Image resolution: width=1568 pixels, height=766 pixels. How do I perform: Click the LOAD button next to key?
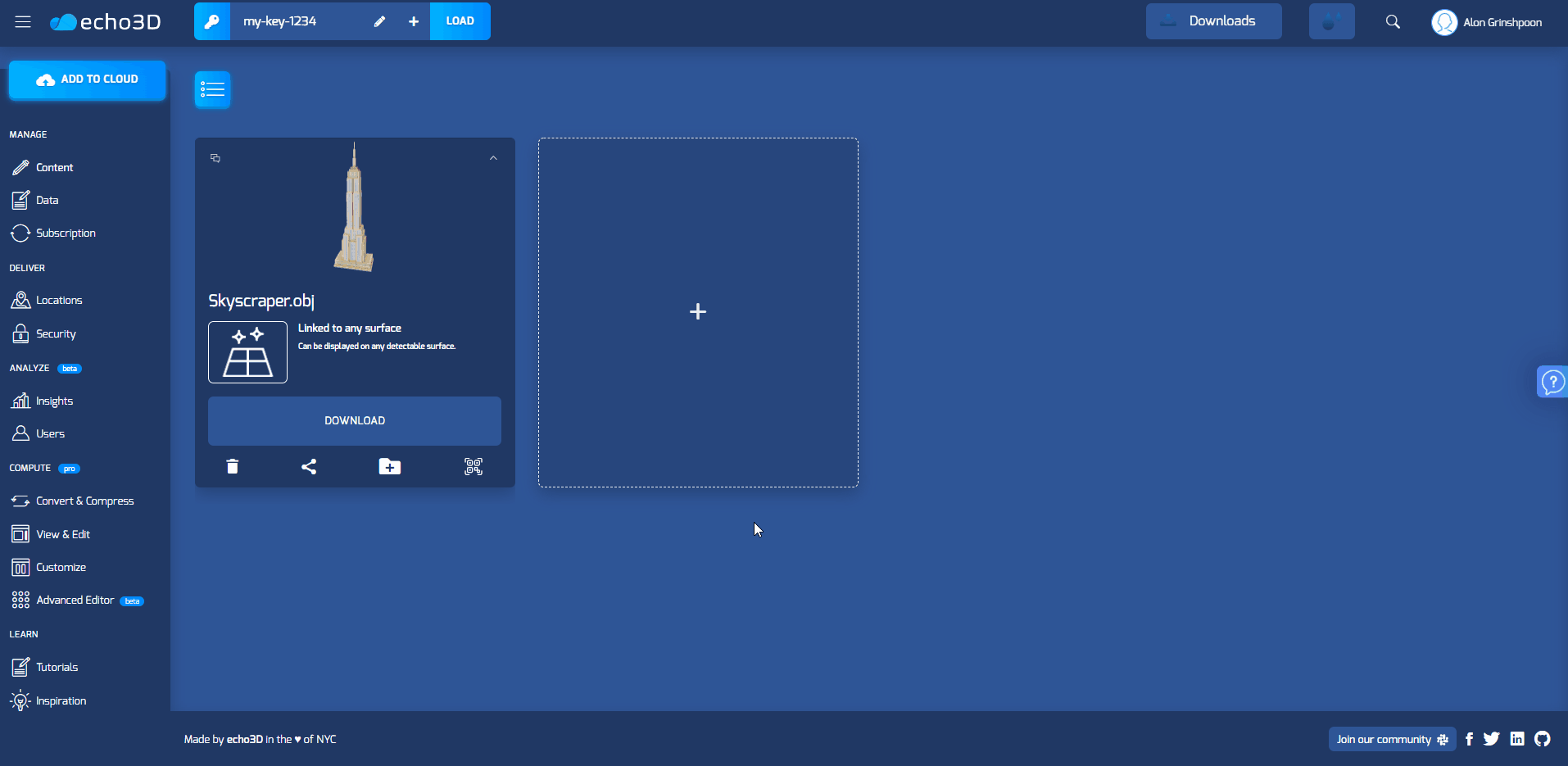click(x=460, y=21)
